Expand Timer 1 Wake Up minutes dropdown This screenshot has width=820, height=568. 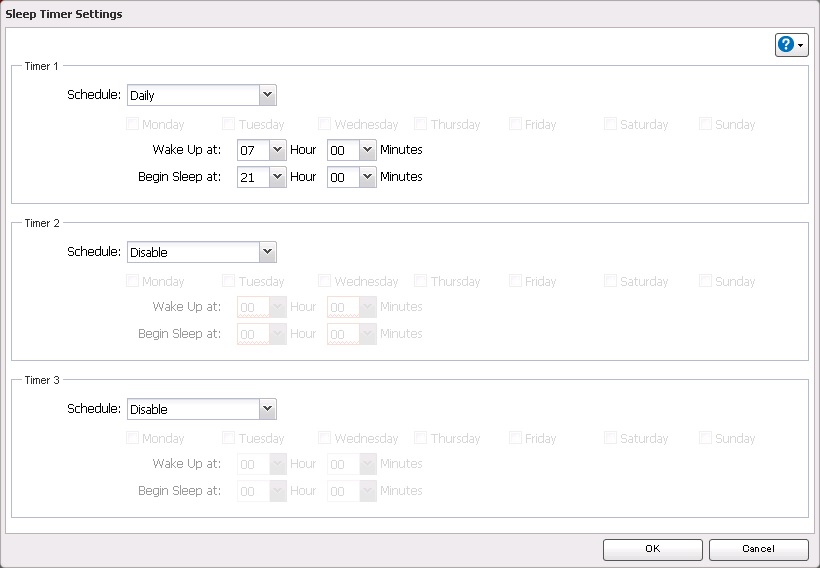[367, 151]
